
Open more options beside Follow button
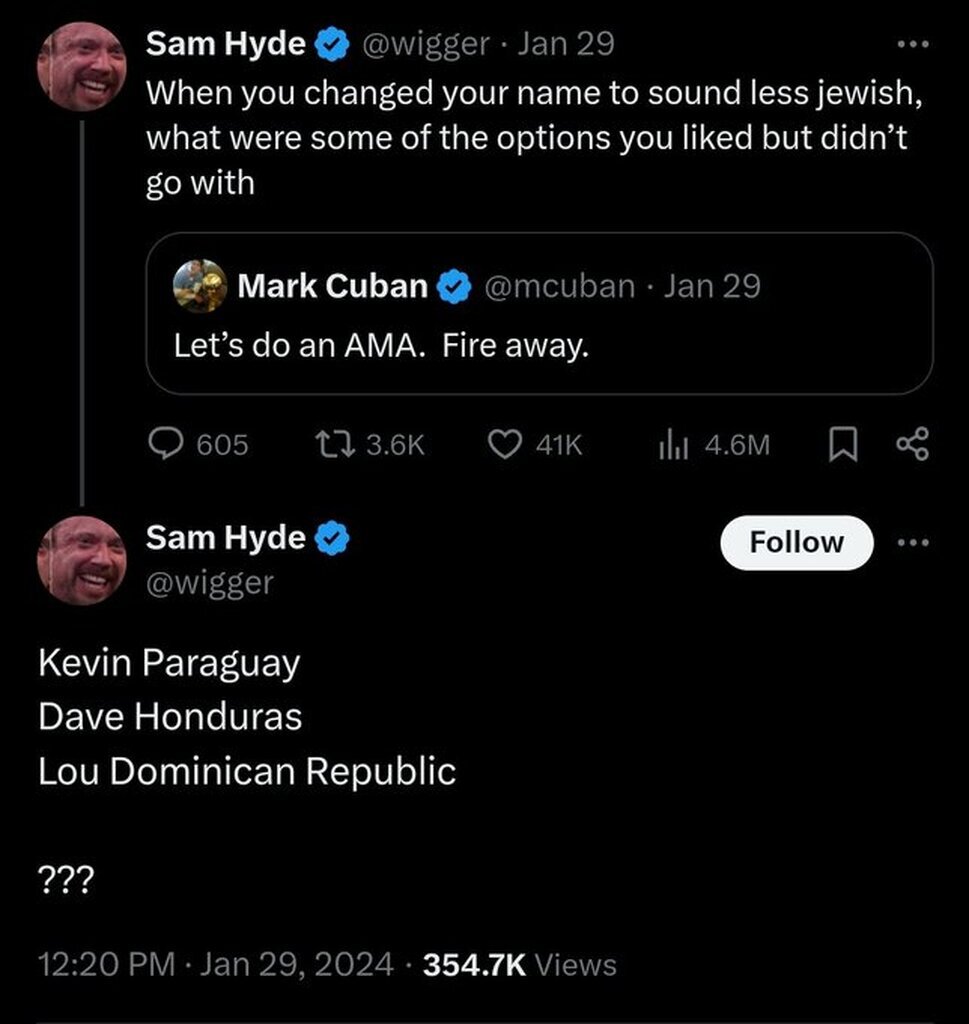pyautogui.click(x=913, y=542)
